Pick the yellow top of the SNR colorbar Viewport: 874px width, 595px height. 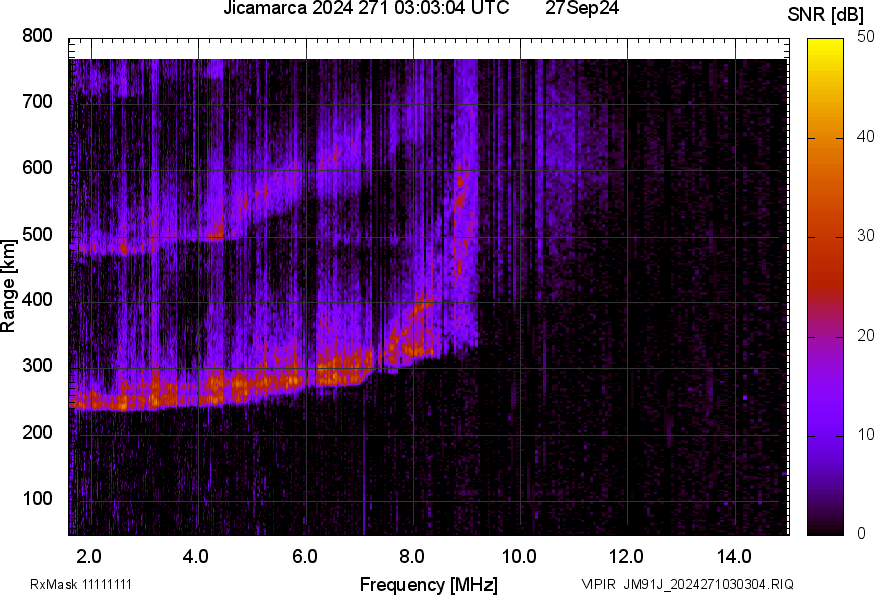pos(825,45)
